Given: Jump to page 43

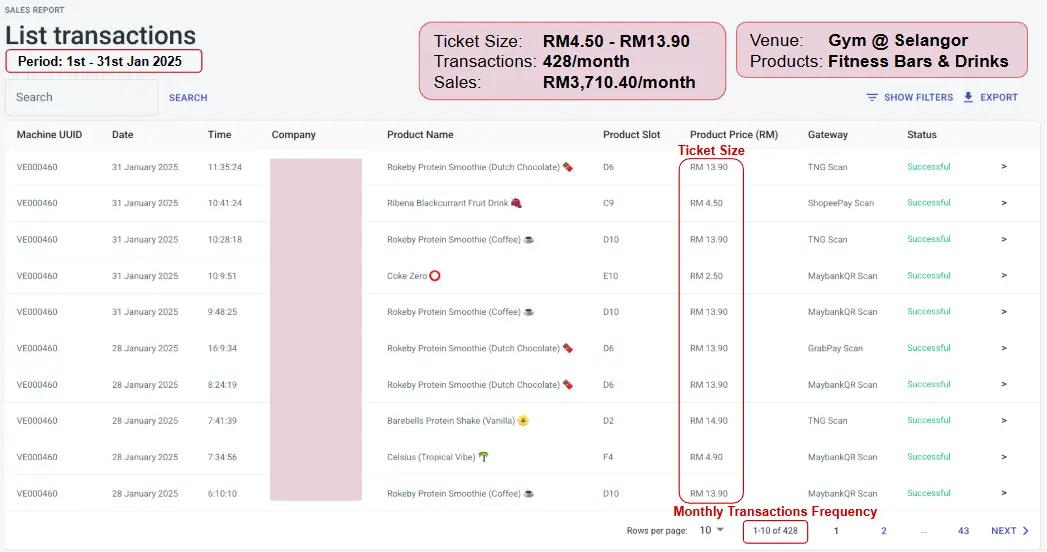Looking at the screenshot, I should point(963,531).
